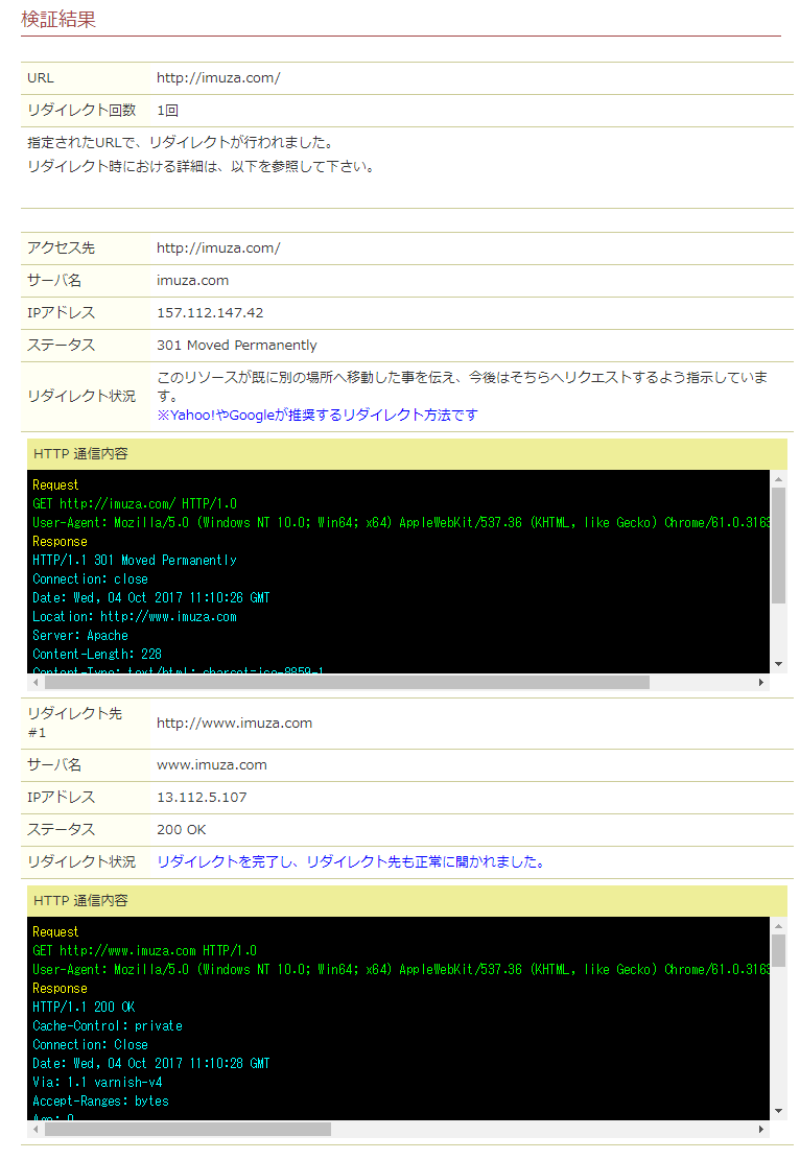Click the このリソースが既に別の場所へ移動 description
800x1160 pixels.
click(462, 386)
